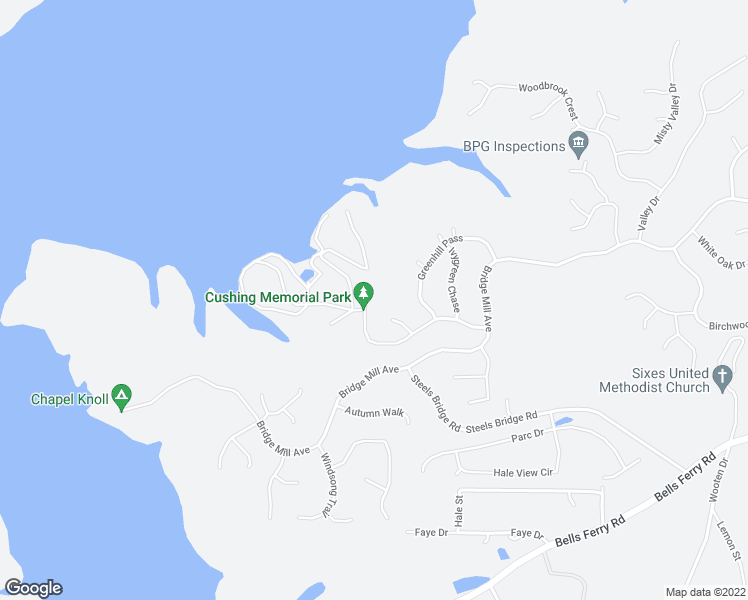The width and height of the screenshot is (748, 600).
Task: Click the Autumn Walk street label
Action: tap(374, 412)
